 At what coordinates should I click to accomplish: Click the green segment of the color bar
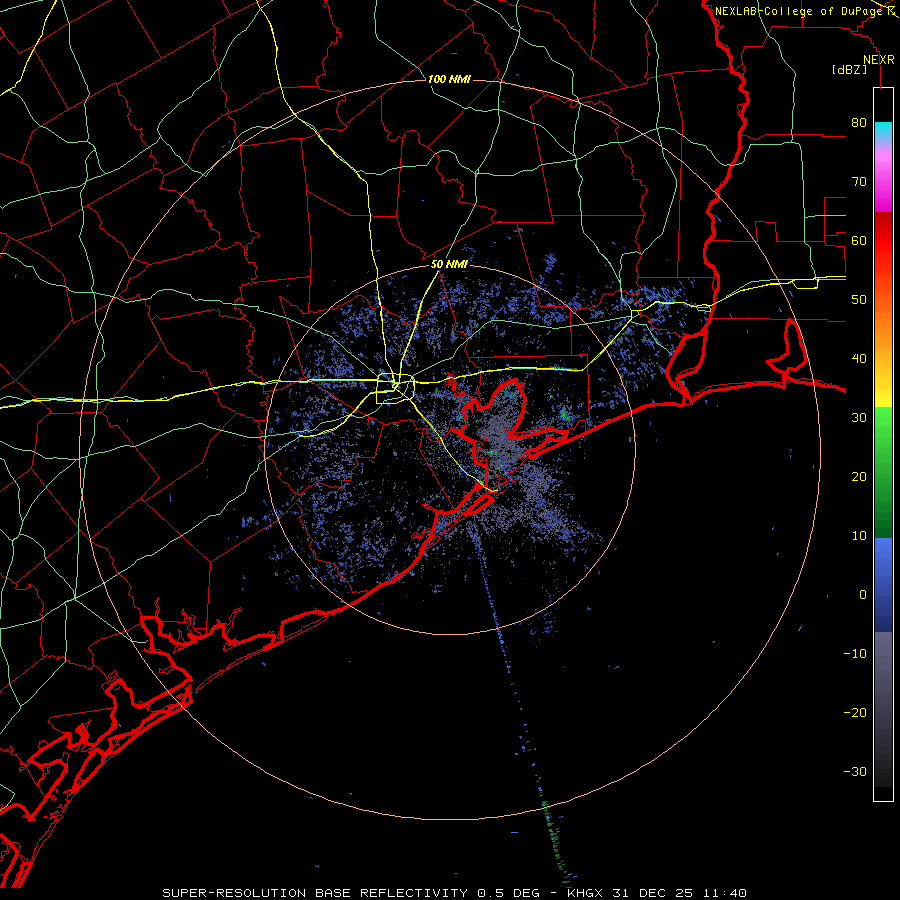click(883, 472)
